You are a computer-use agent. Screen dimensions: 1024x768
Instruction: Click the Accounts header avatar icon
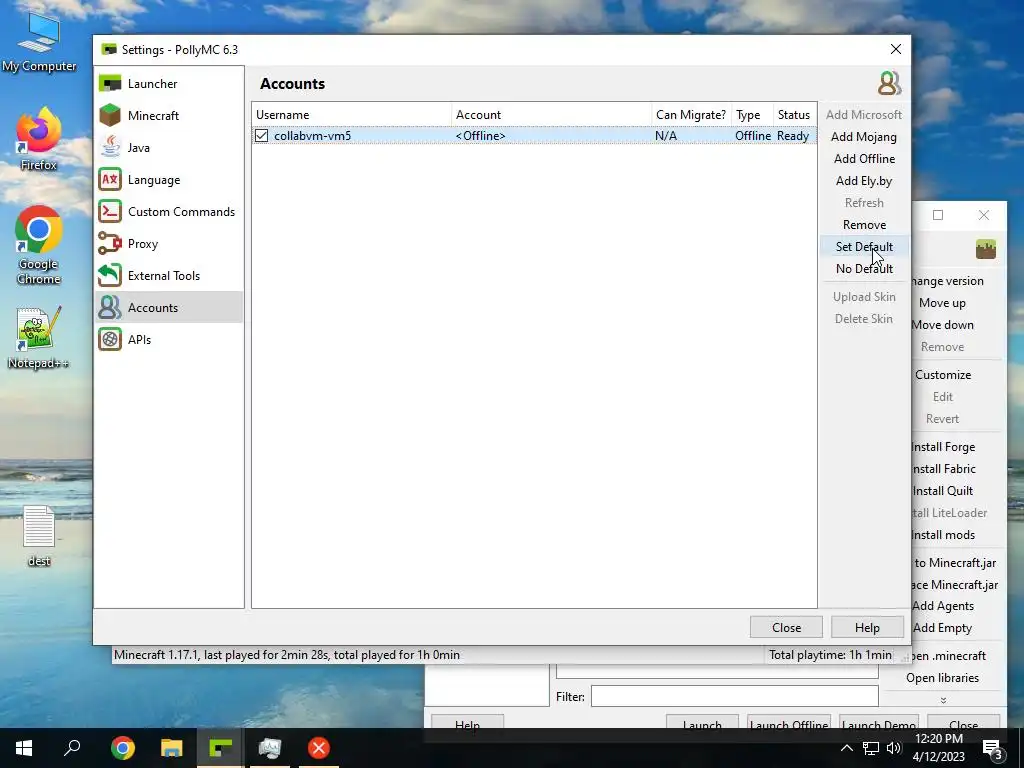[x=889, y=84]
